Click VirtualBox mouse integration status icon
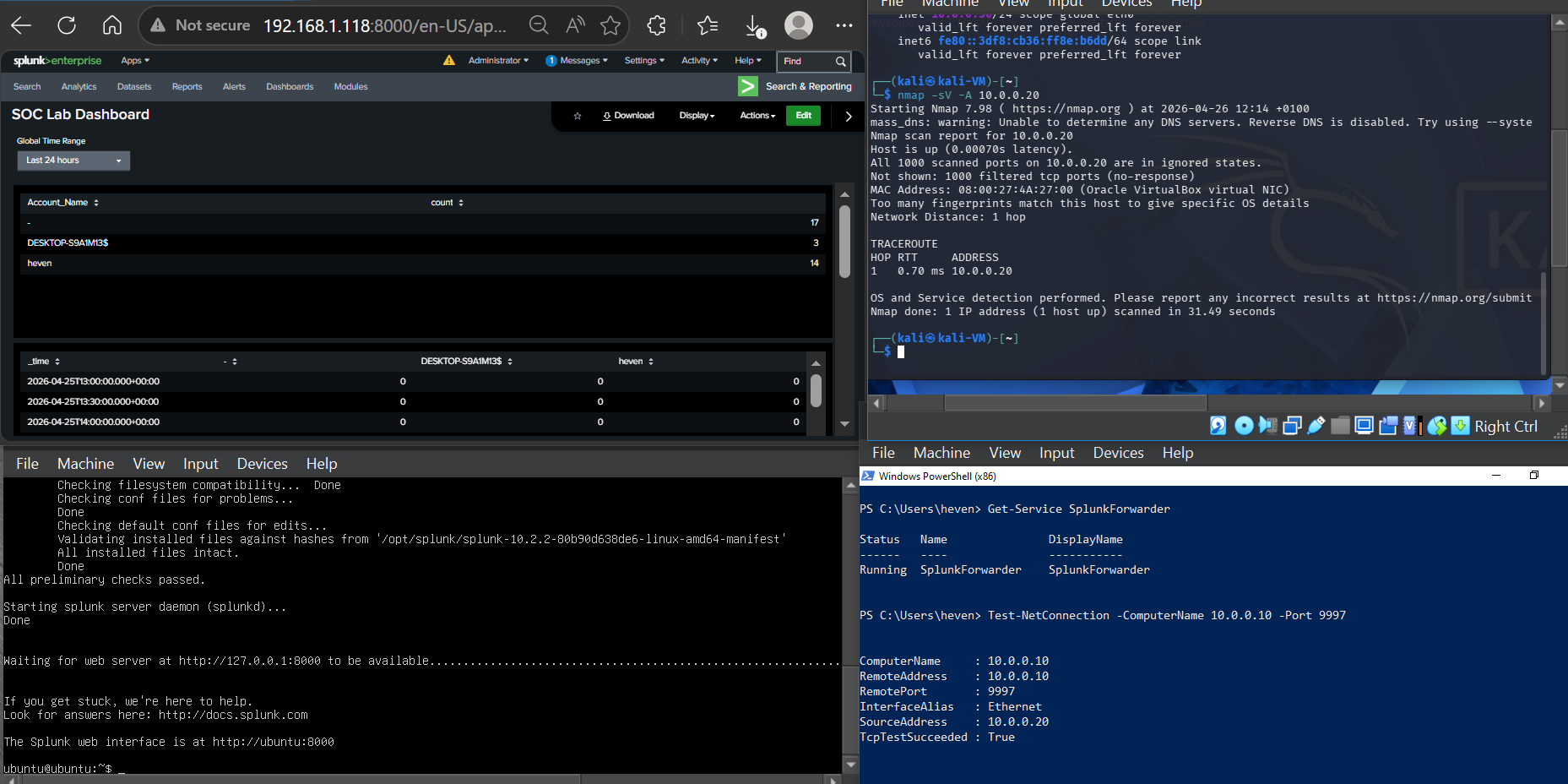Screen dimensions: 1568x784 coord(1437,426)
